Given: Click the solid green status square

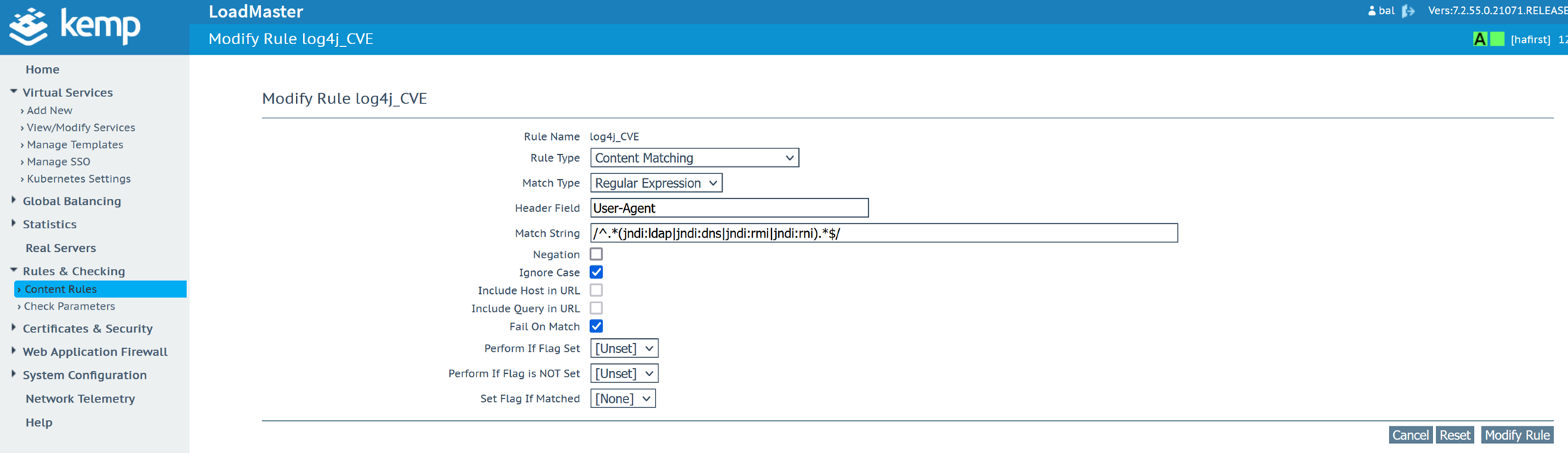Looking at the screenshot, I should [x=1497, y=39].
